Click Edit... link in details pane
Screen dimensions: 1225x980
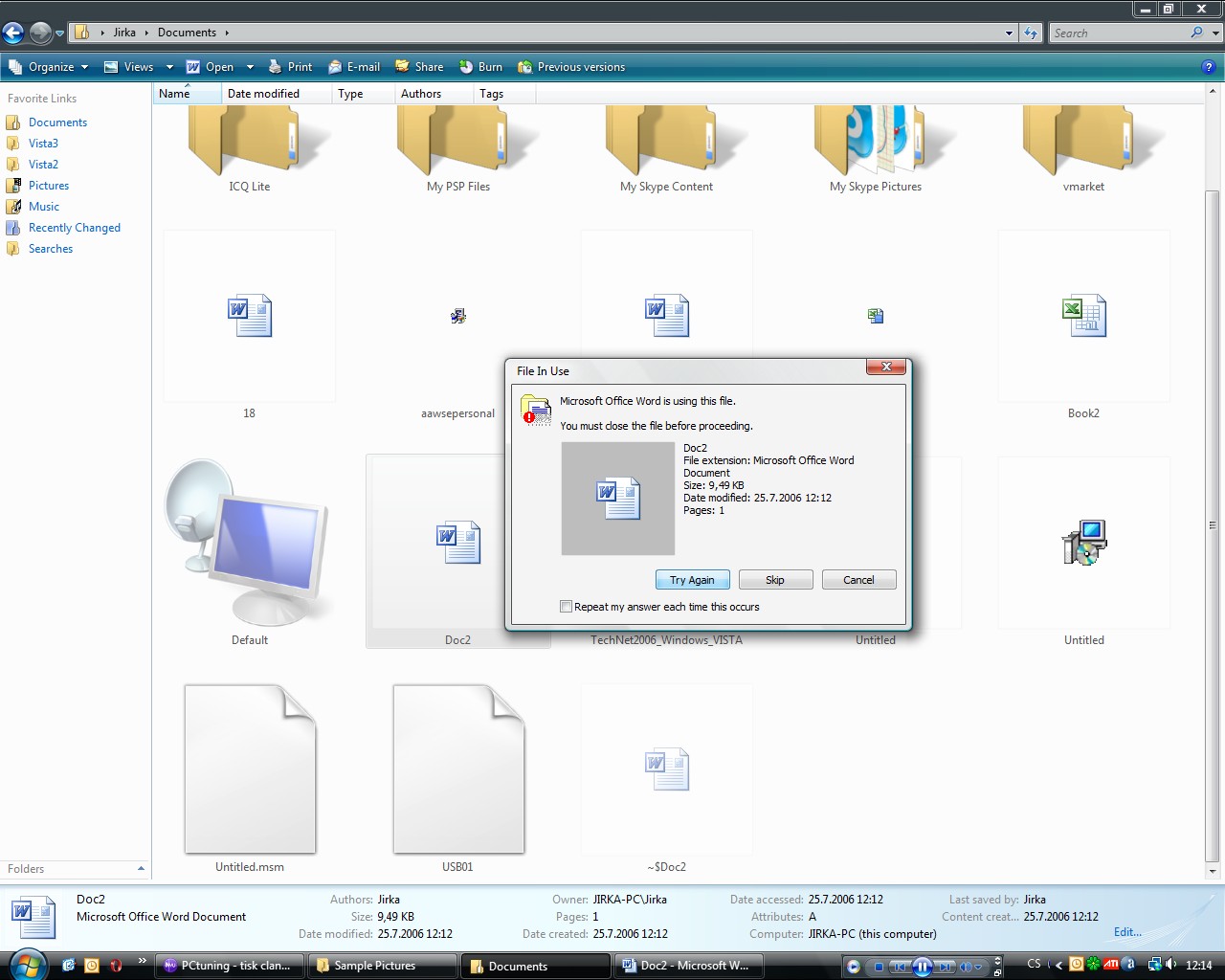click(1127, 932)
